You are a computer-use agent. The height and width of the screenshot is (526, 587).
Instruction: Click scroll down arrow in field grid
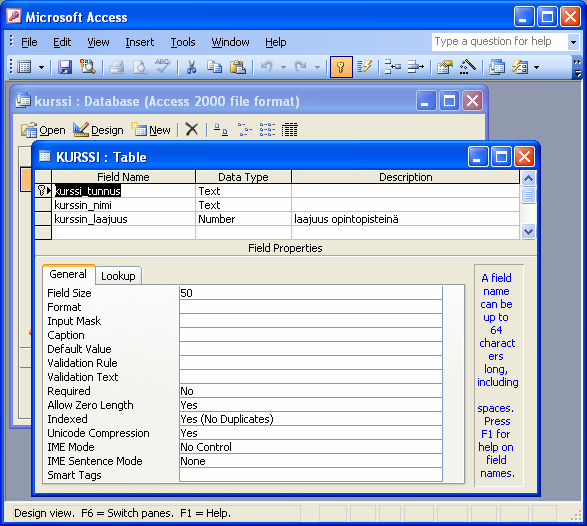[x=528, y=232]
